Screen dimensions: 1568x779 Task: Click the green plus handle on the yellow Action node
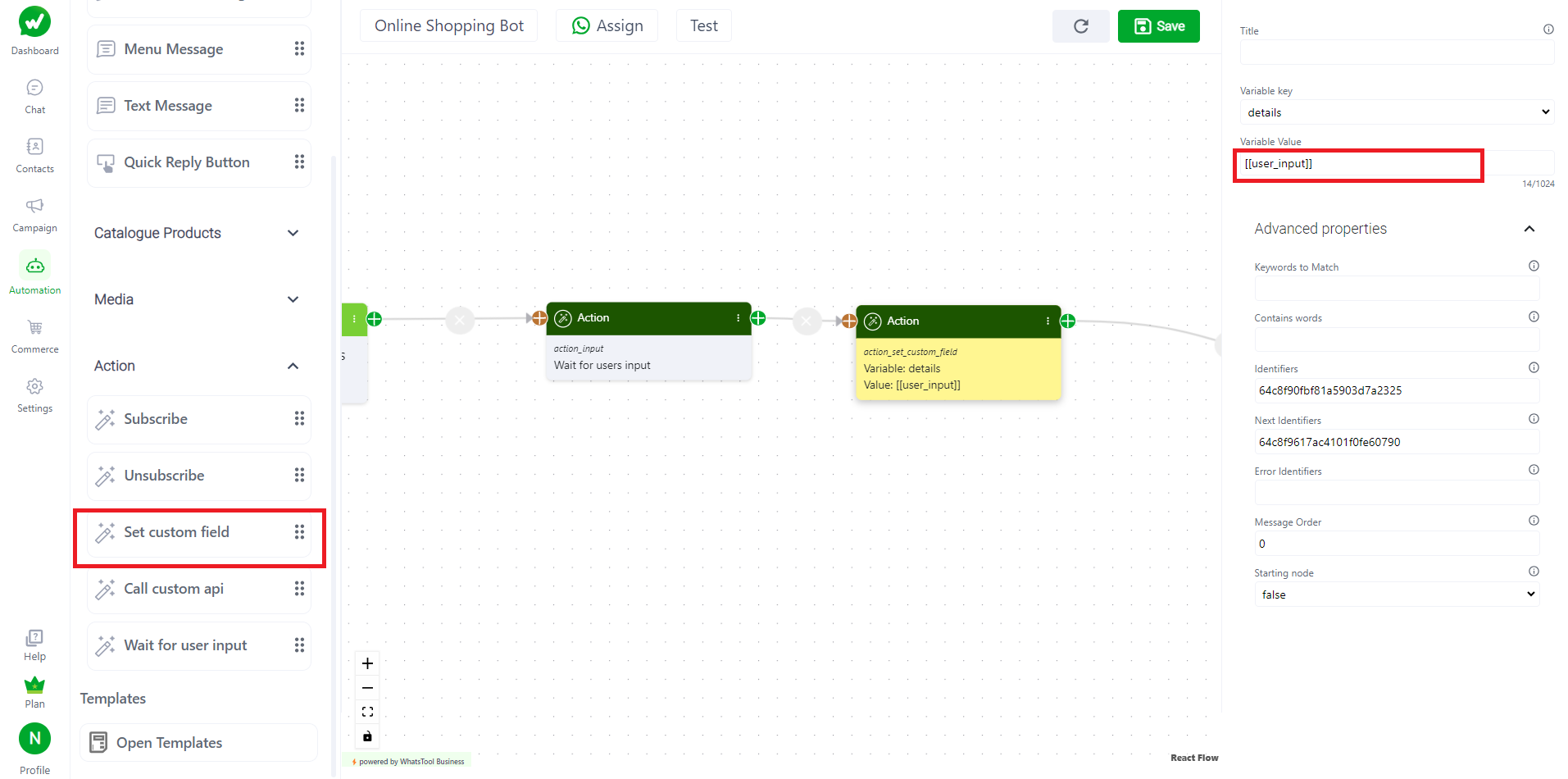[1068, 321]
